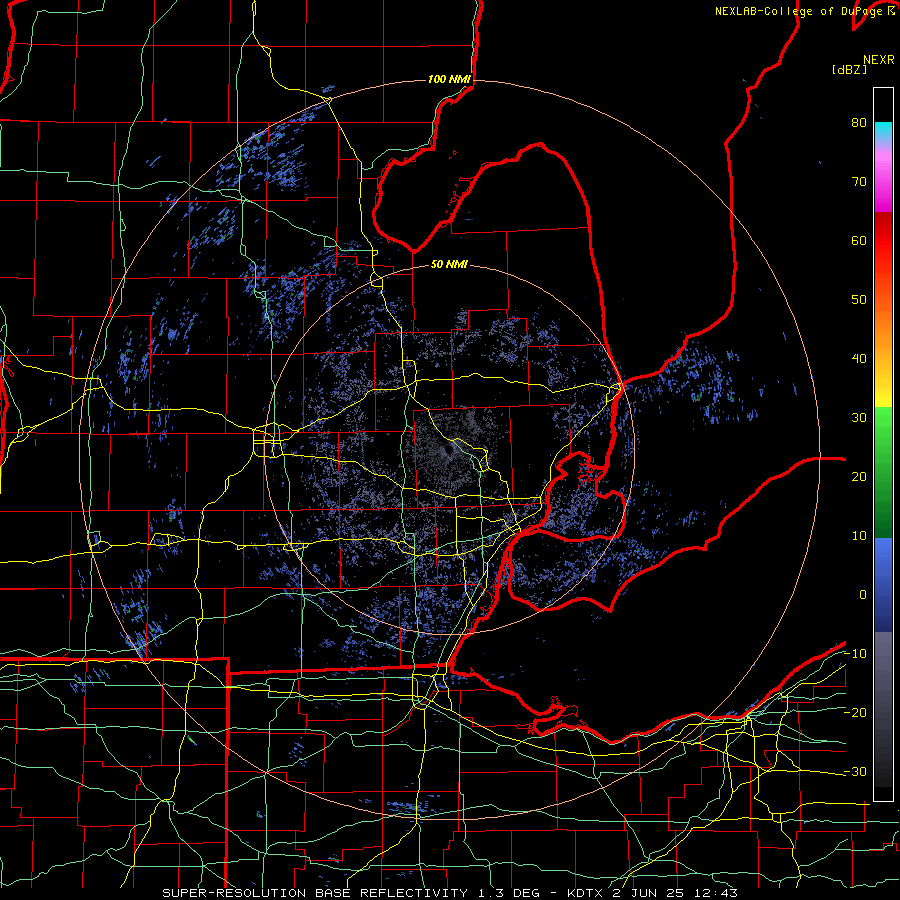Click the 100 NMI range ring label
This screenshot has height=900, width=900.
pos(449,79)
